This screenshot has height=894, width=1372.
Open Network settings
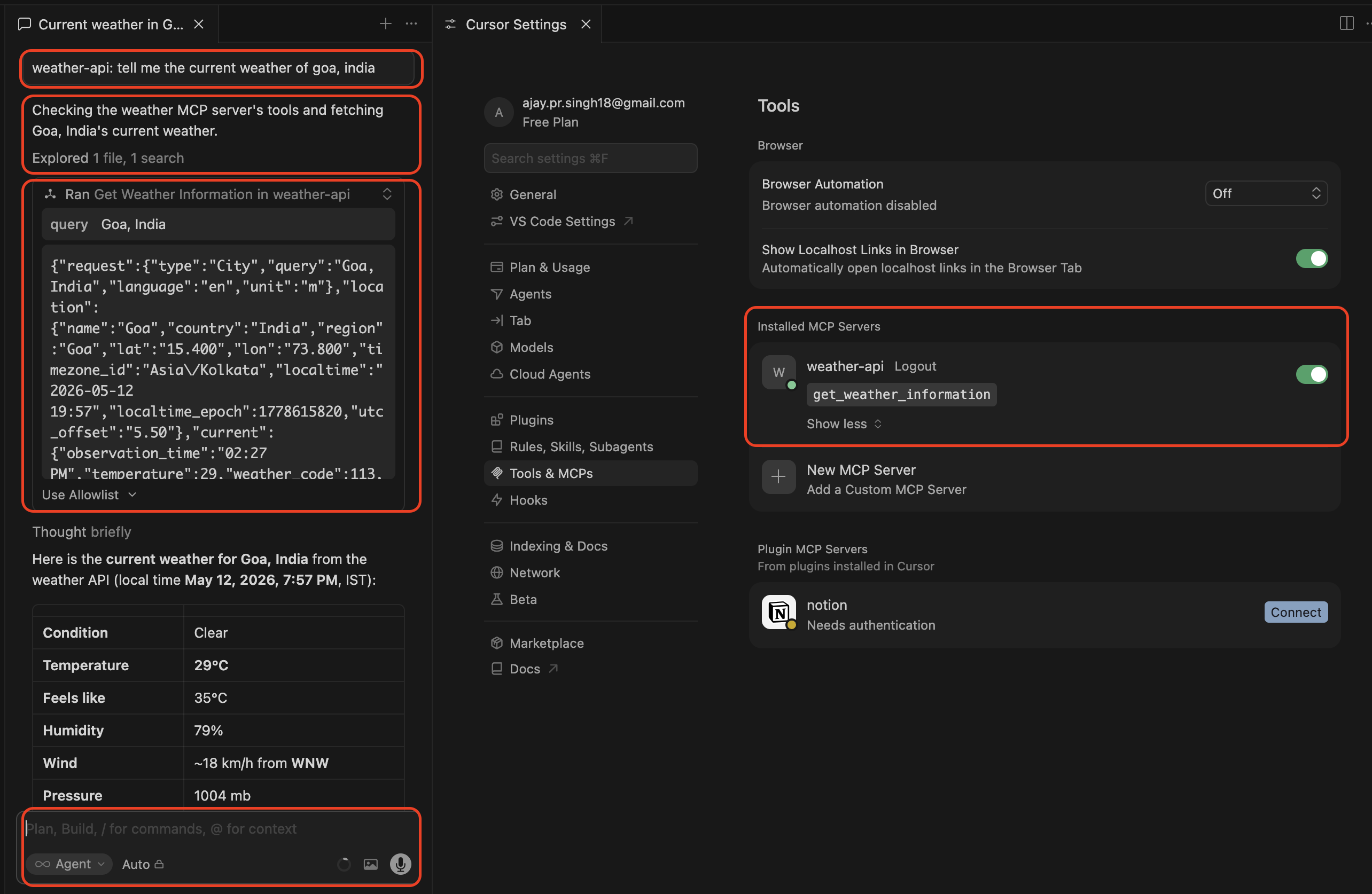(x=590, y=573)
